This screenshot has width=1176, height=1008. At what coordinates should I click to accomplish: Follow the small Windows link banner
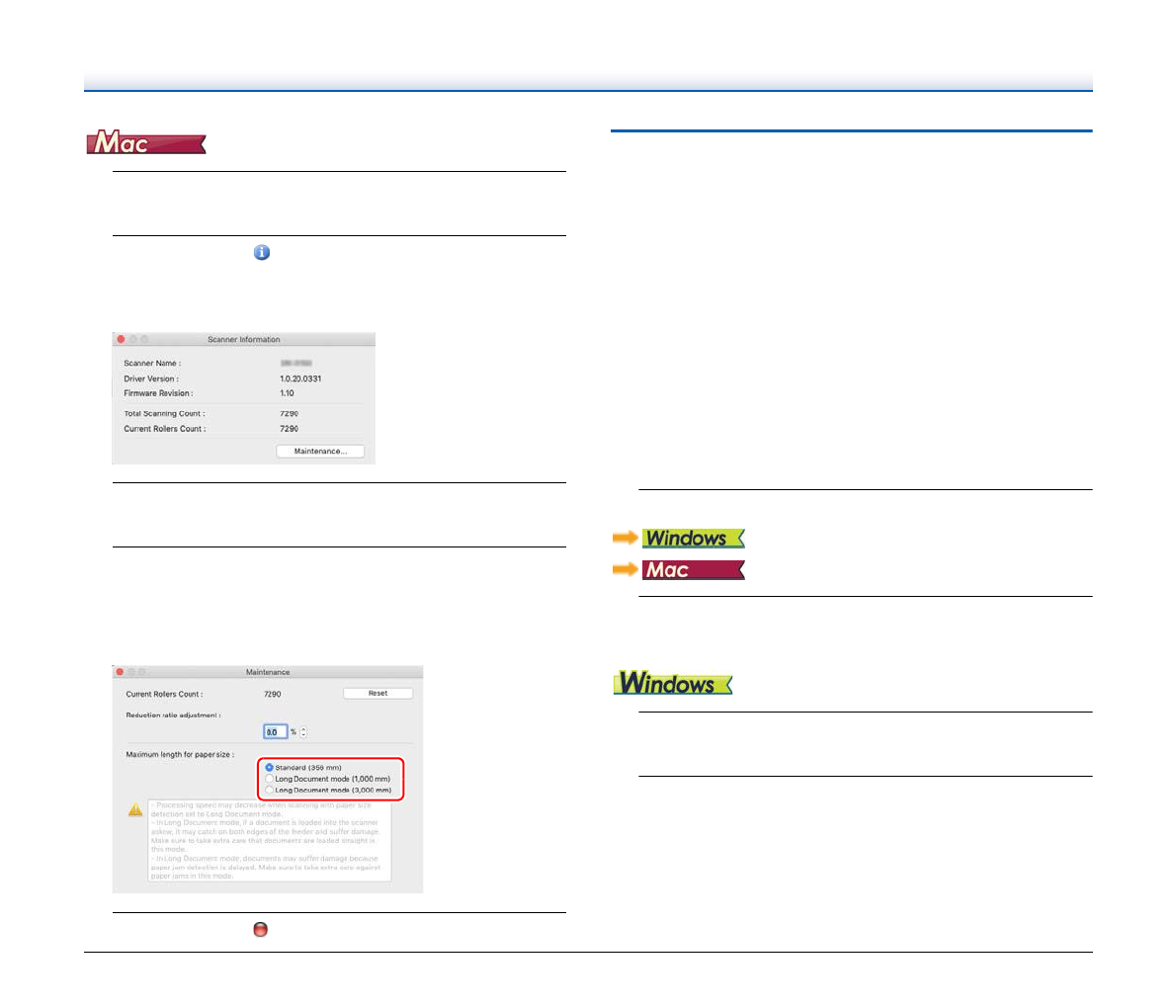point(693,539)
